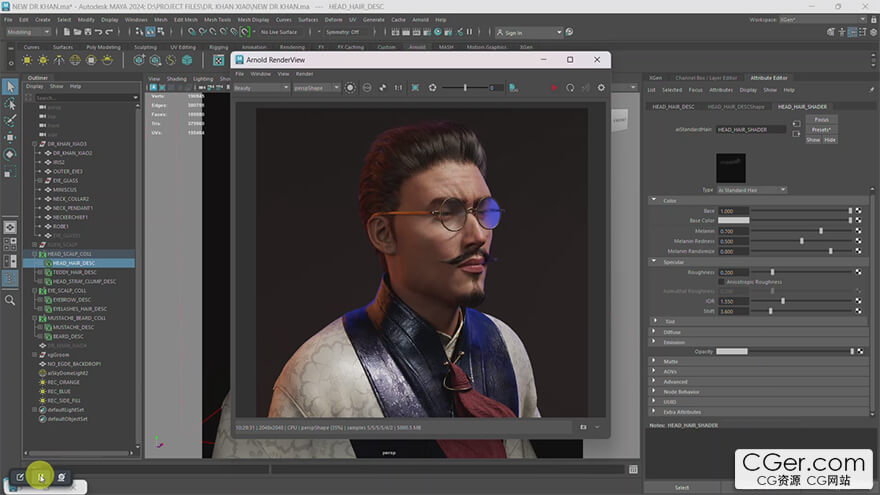Open Arnold RenderView settings gear
The width and height of the screenshot is (880, 495).
601,88
